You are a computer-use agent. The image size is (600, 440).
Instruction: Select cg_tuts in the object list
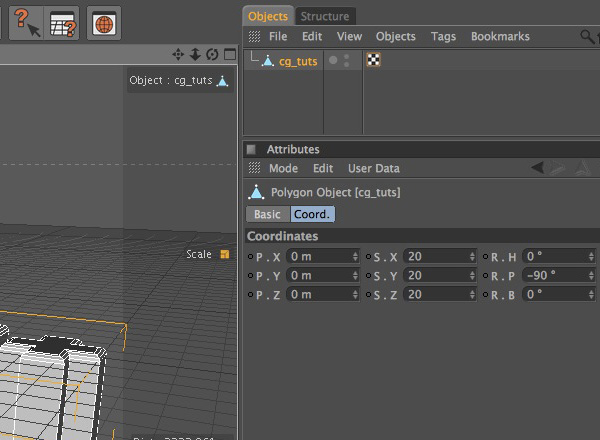click(298, 61)
